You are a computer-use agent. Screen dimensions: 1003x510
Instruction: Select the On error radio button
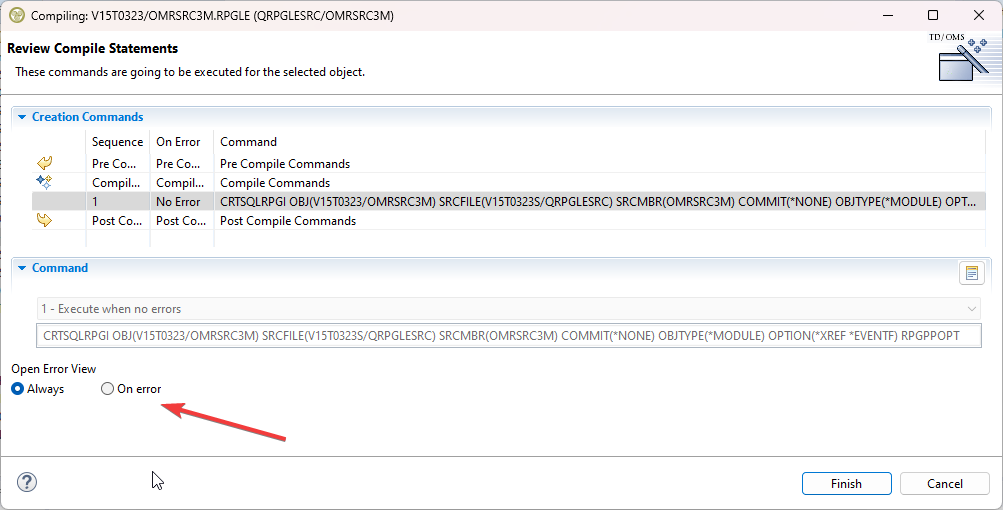pos(108,389)
